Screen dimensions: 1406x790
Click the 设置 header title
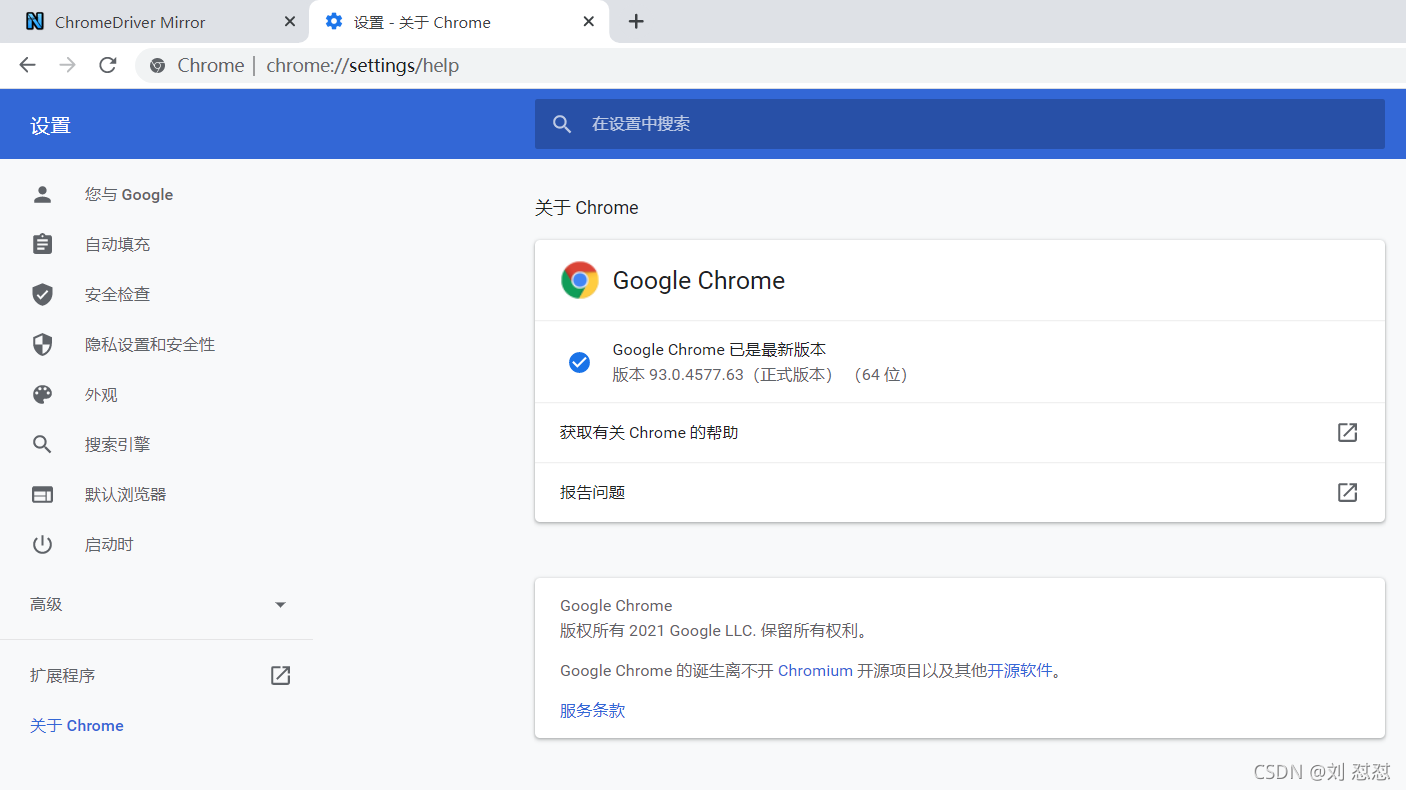[50, 126]
